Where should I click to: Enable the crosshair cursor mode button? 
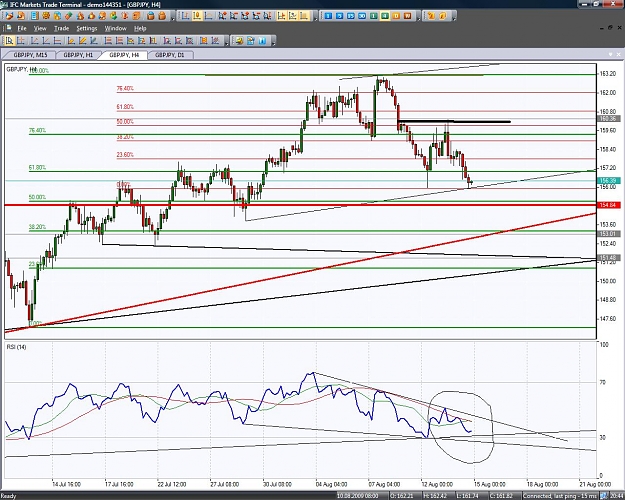21,40
